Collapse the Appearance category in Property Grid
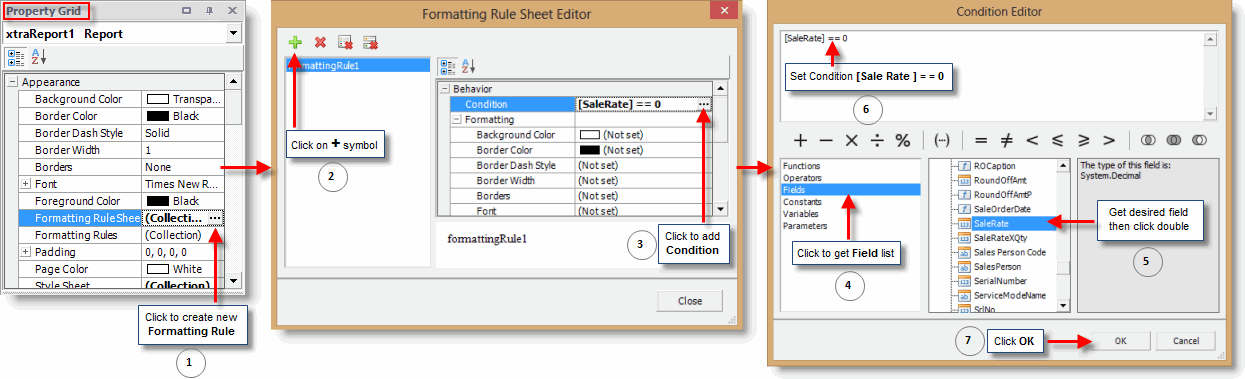The height and width of the screenshot is (379, 1245). tap(12, 82)
